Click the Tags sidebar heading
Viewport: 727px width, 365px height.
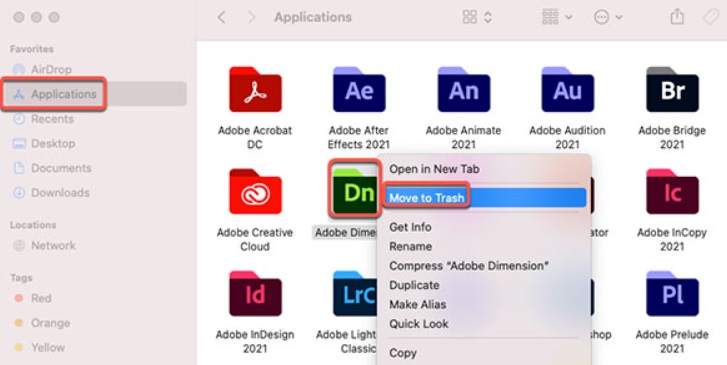point(21,278)
